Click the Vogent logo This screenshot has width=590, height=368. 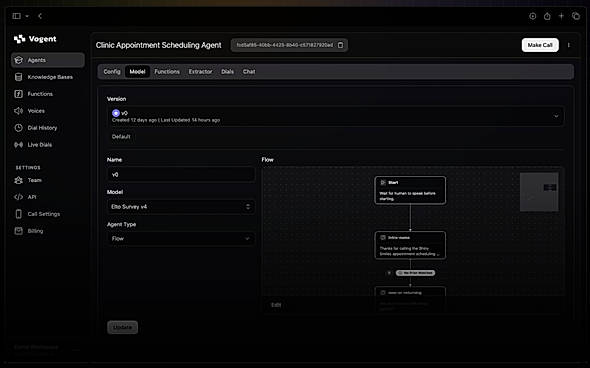click(x=35, y=39)
